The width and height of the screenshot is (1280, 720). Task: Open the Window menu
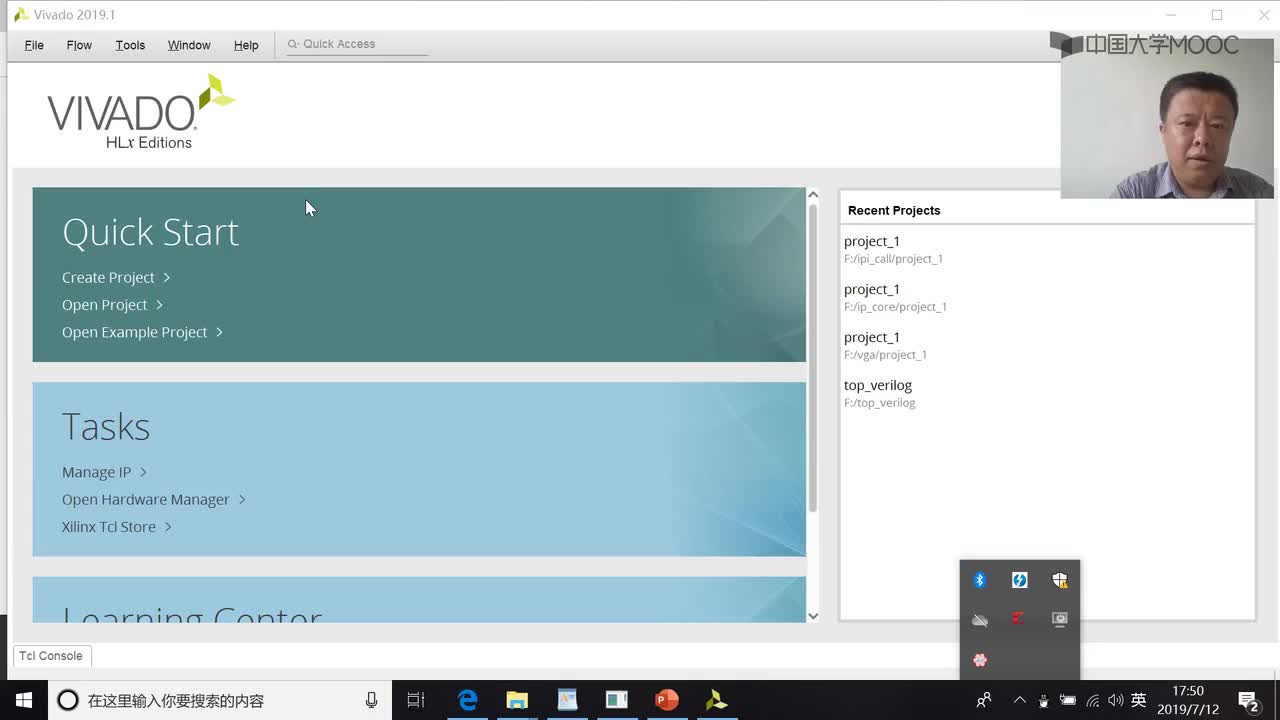(189, 45)
